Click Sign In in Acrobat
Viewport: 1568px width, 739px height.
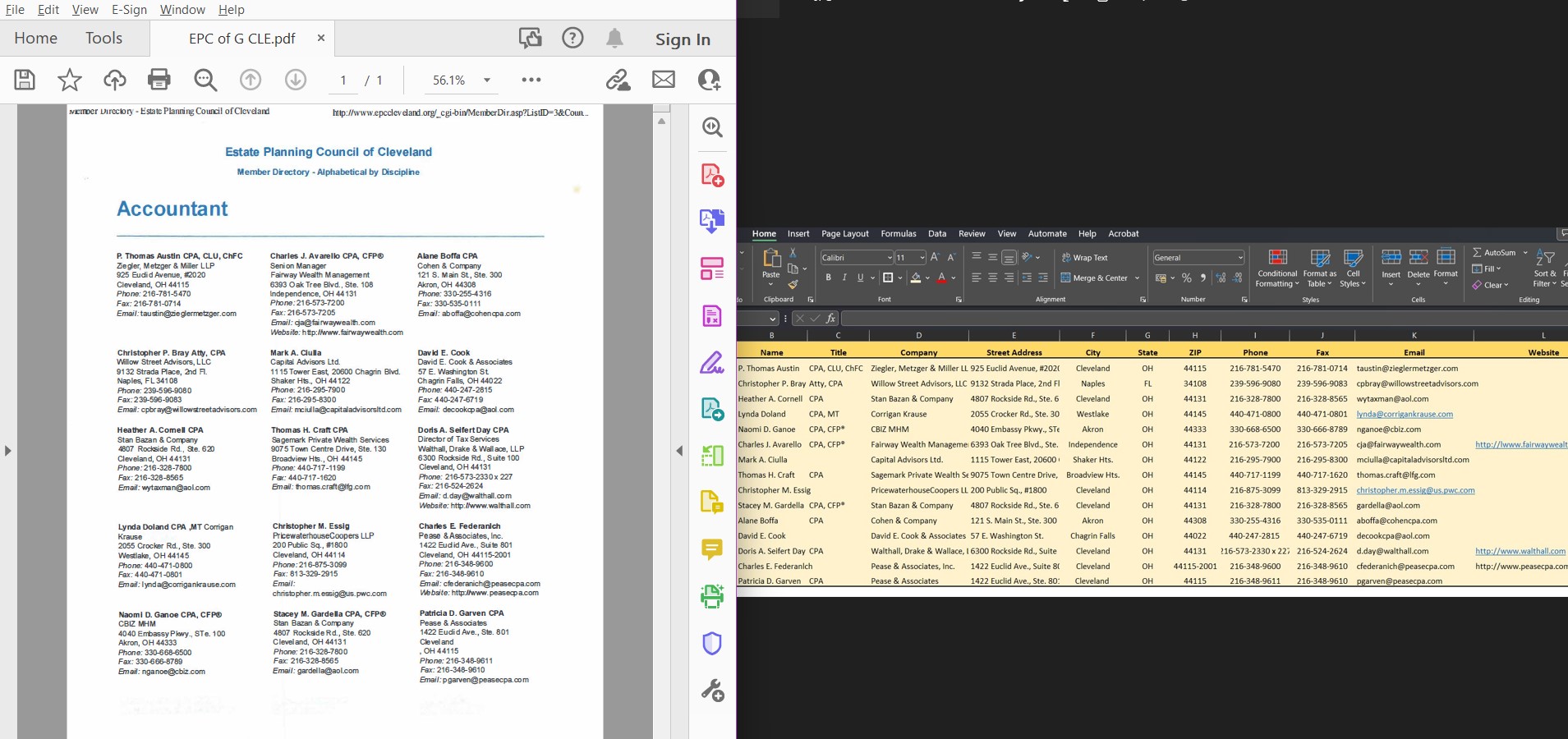pyautogui.click(x=683, y=39)
